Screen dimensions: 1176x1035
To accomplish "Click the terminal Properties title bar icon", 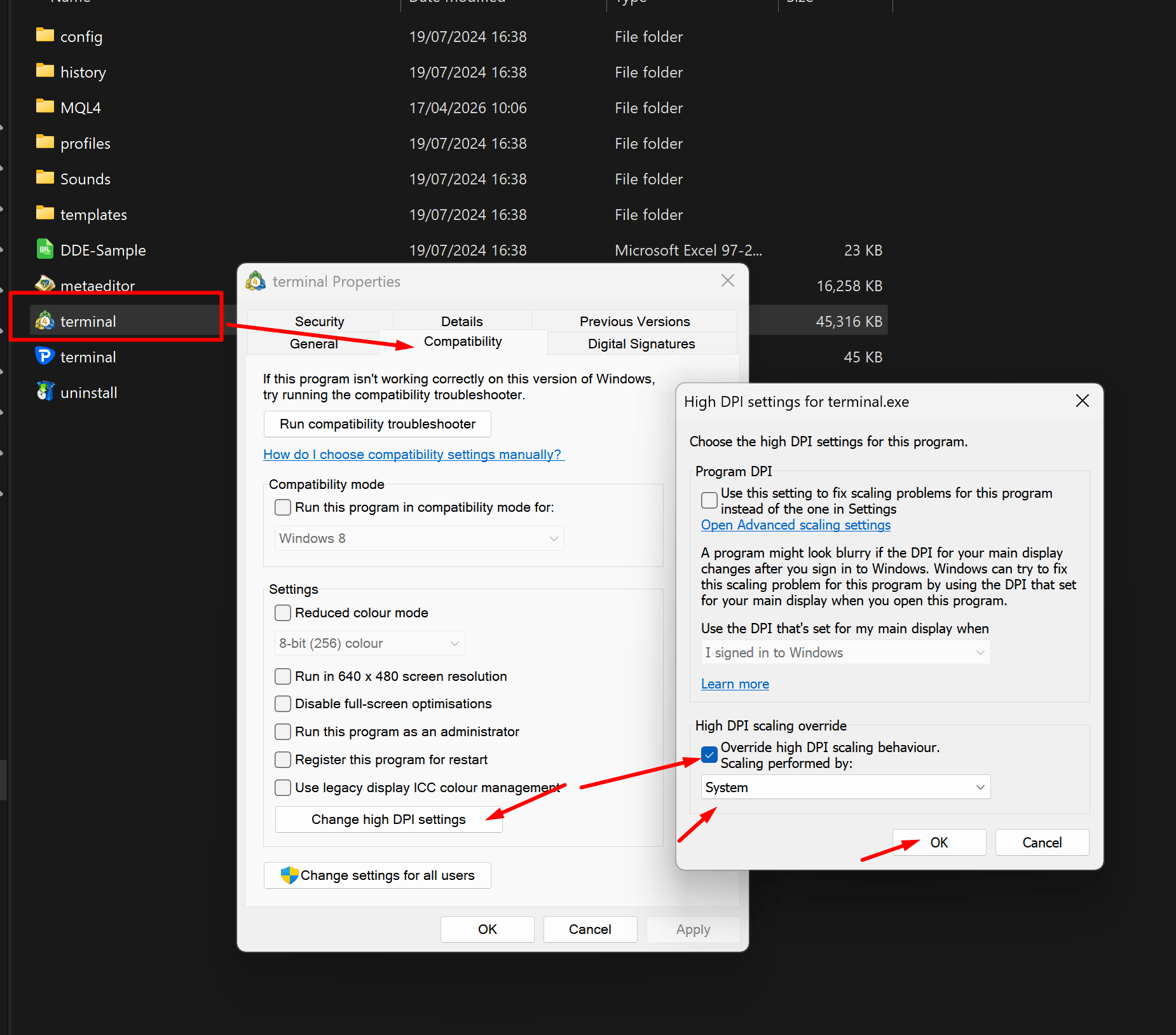I will pyautogui.click(x=256, y=281).
